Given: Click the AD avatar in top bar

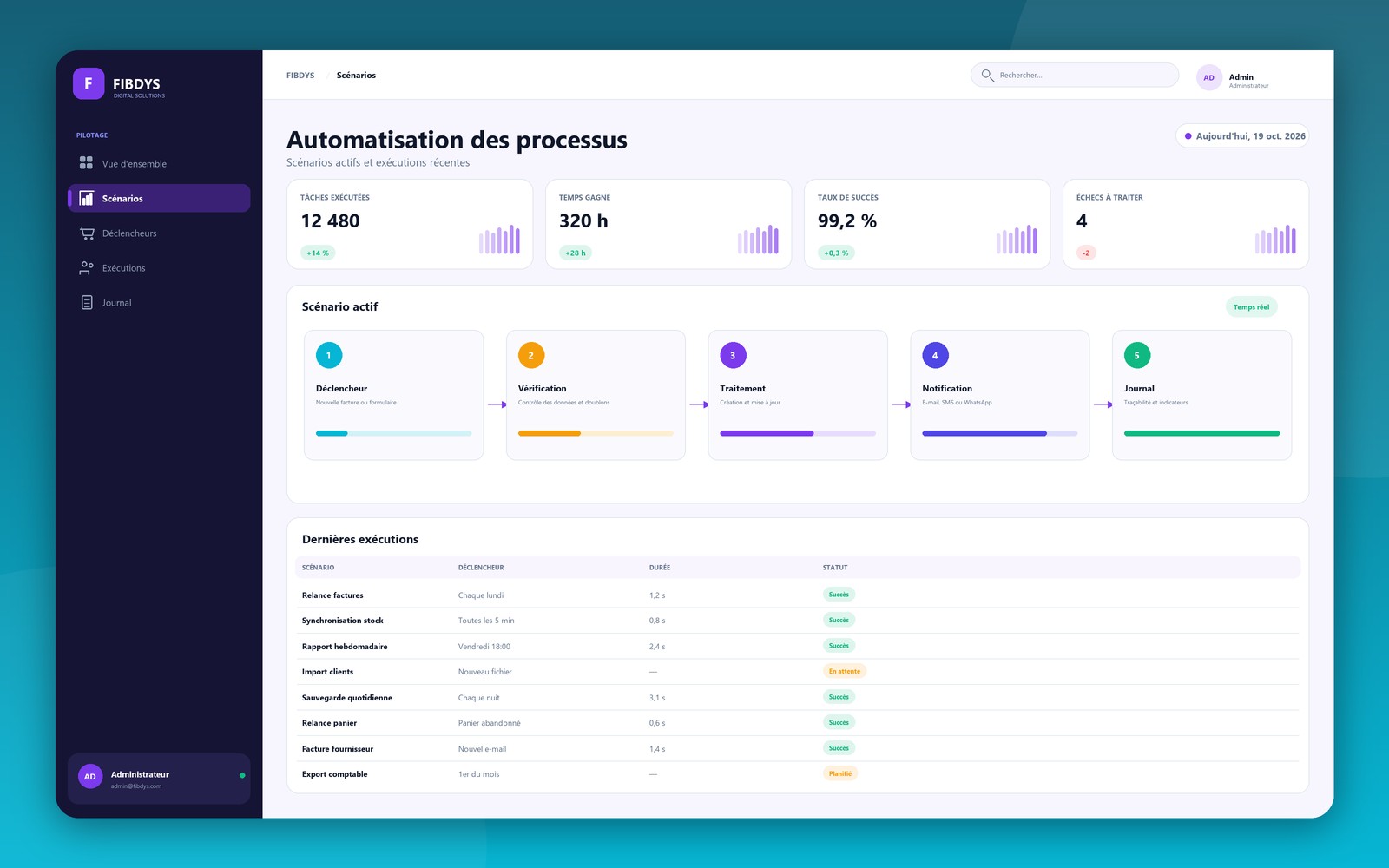Looking at the screenshot, I should [x=1208, y=77].
